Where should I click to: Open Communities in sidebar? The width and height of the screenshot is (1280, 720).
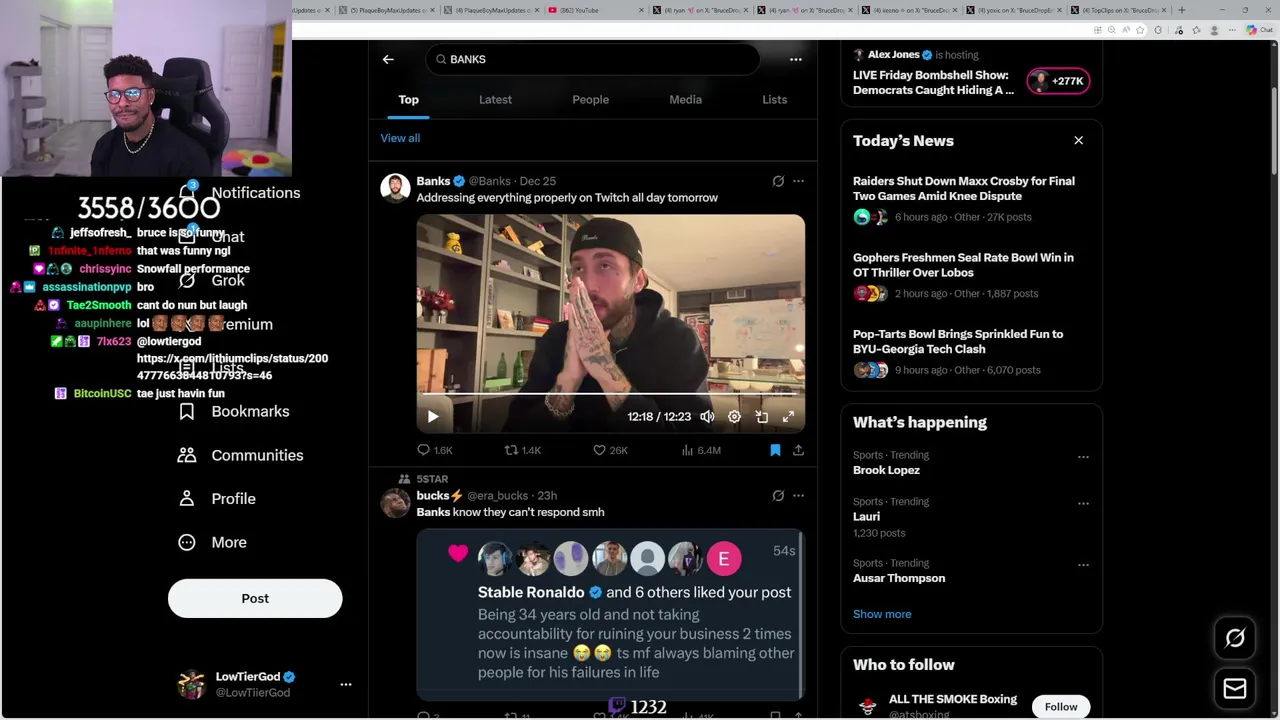[x=240, y=455]
